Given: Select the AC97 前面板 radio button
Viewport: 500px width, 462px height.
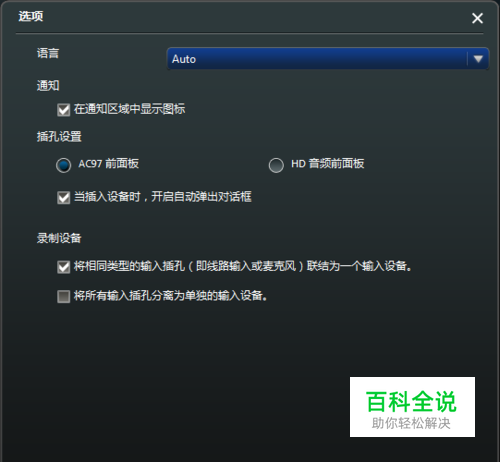Looking at the screenshot, I should pyautogui.click(x=63, y=165).
